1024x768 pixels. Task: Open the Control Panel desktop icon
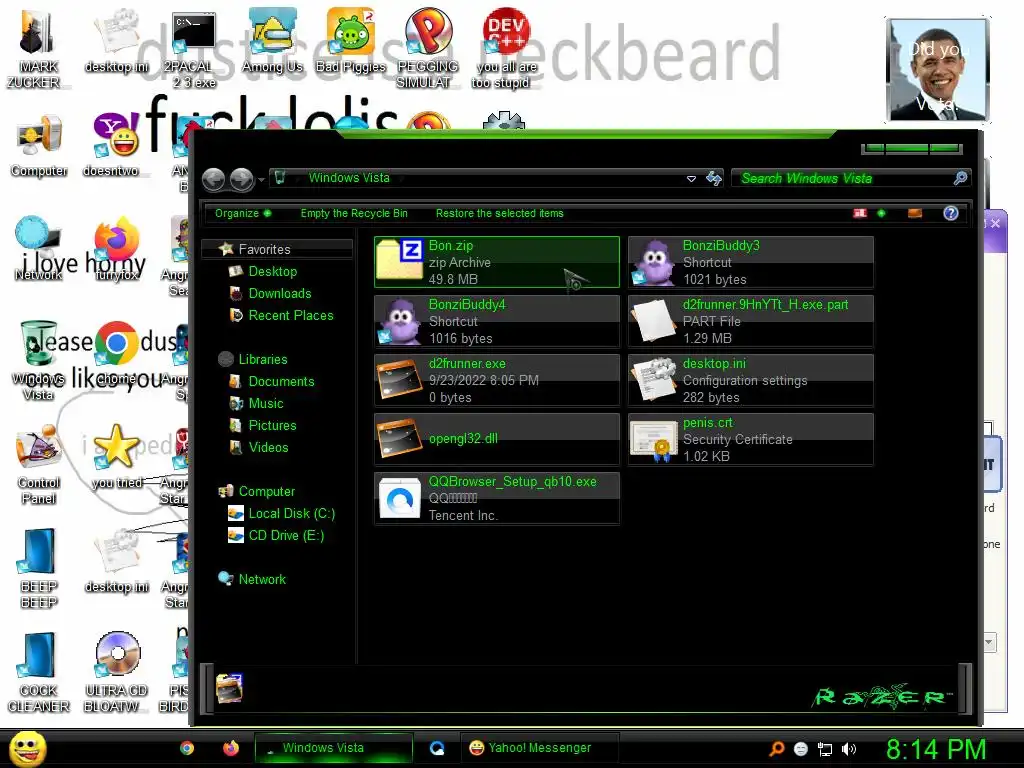tap(39, 465)
